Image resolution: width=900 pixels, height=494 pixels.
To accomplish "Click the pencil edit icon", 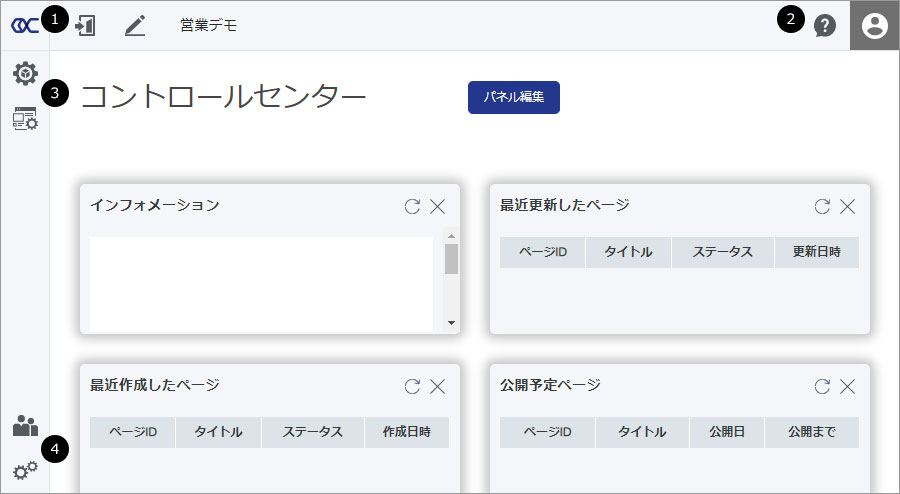I will pos(135,26).
